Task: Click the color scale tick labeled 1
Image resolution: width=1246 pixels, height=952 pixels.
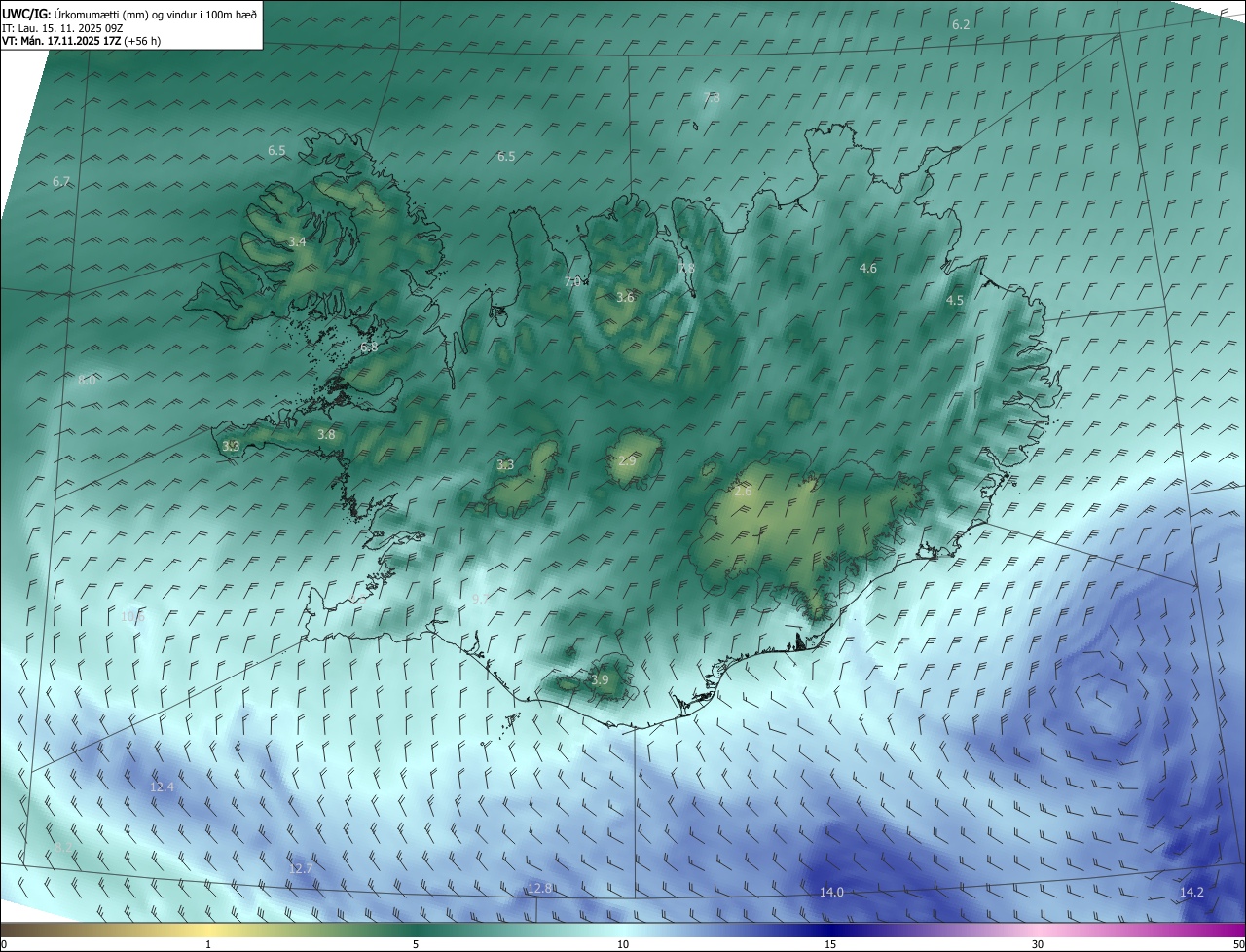Action: pos(208,944)
